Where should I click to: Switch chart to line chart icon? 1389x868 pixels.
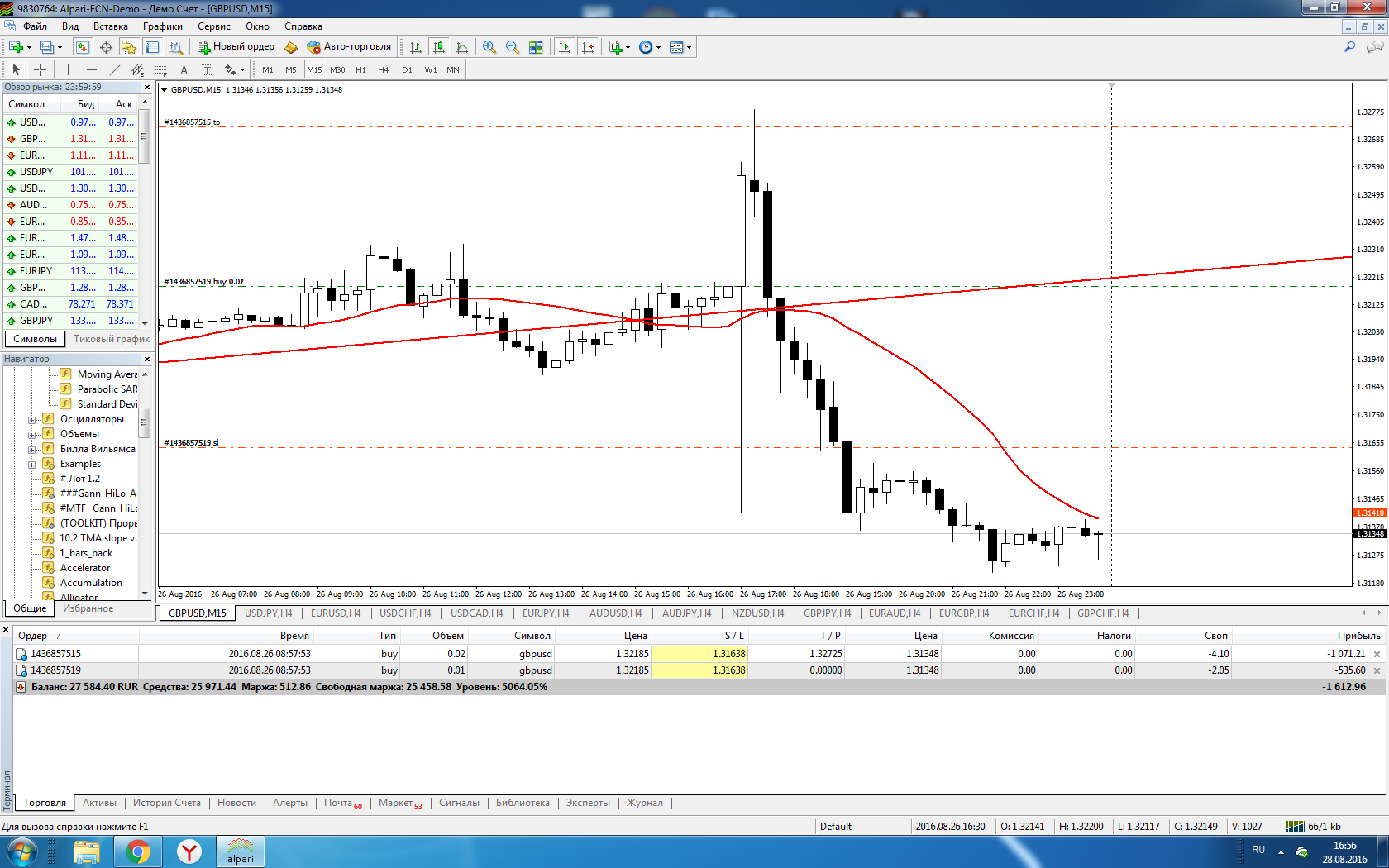pyautogui.click(x=462, y=47)
